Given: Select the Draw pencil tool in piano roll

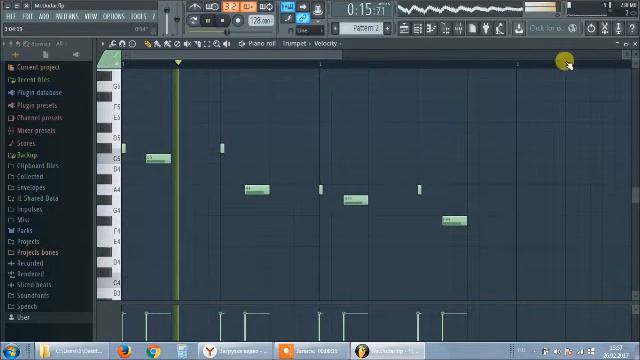Looking at the screenshot, I should point(147,44).
